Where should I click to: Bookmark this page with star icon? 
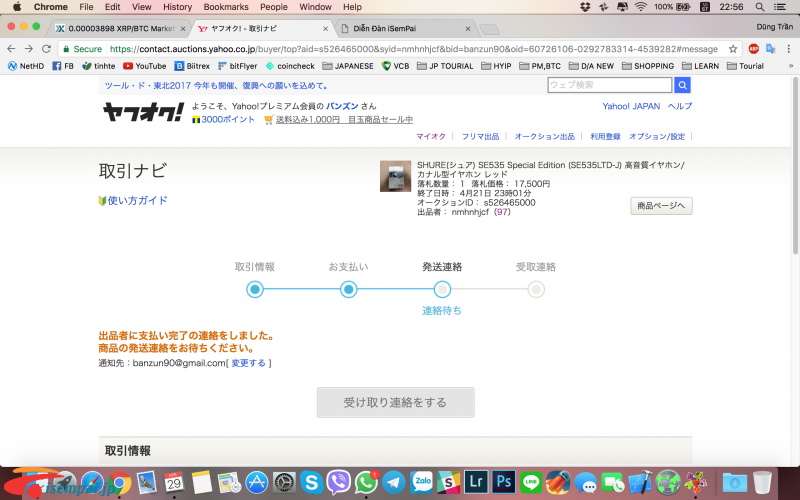coord(733,49)
